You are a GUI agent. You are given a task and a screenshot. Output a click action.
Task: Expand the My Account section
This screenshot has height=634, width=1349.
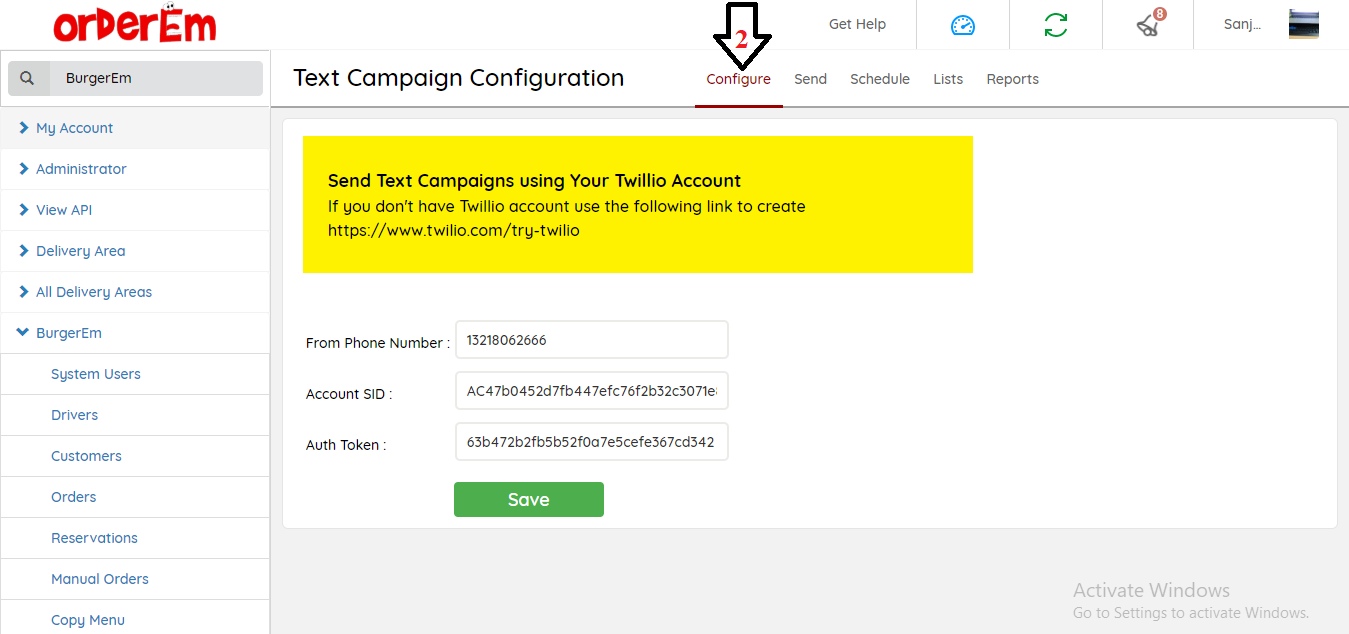tap(74, 128)
